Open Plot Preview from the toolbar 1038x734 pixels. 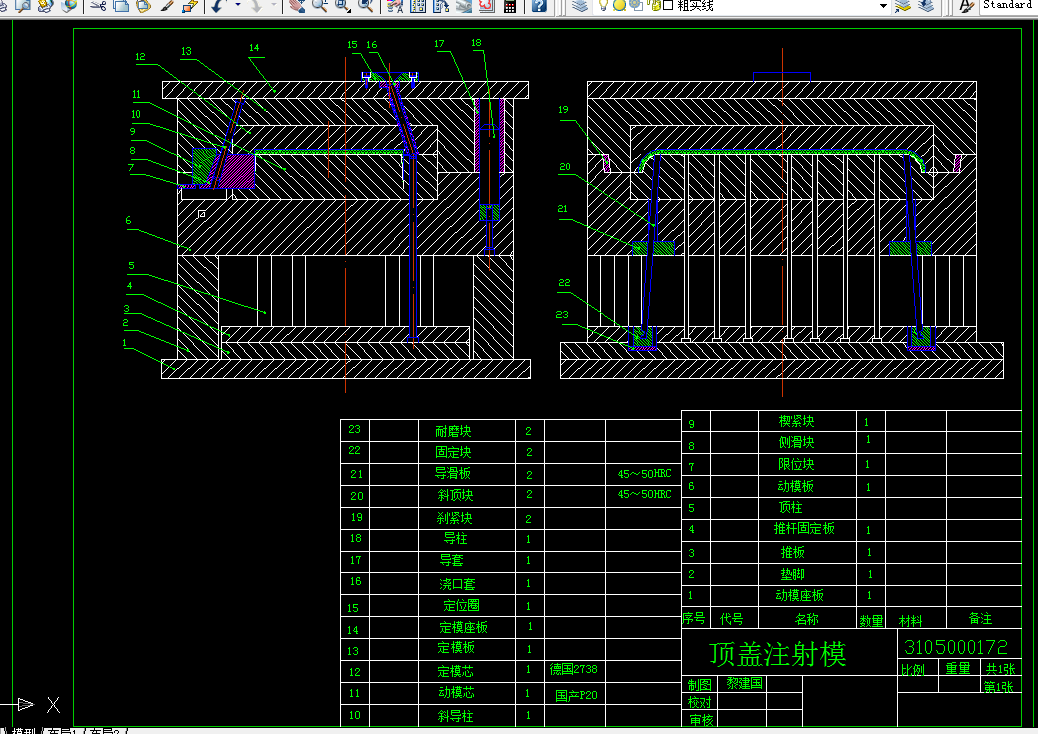click(23, 6)
